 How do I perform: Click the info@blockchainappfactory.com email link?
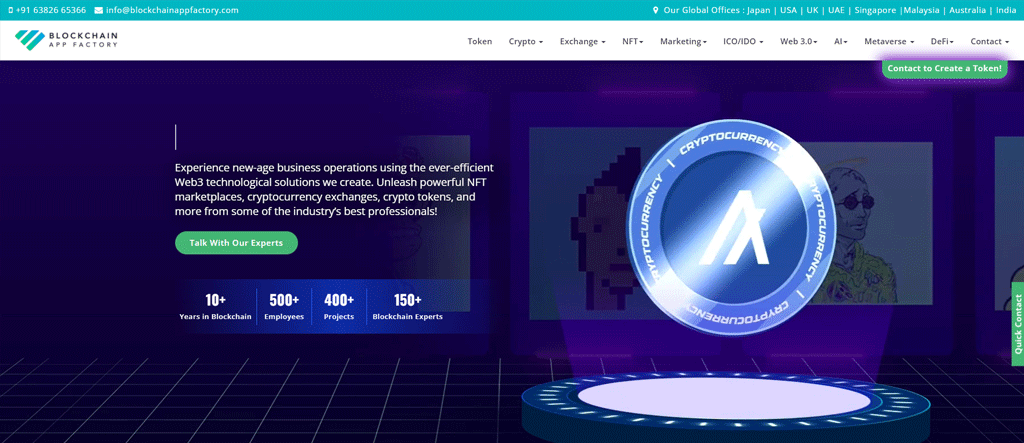click(172, 10)
